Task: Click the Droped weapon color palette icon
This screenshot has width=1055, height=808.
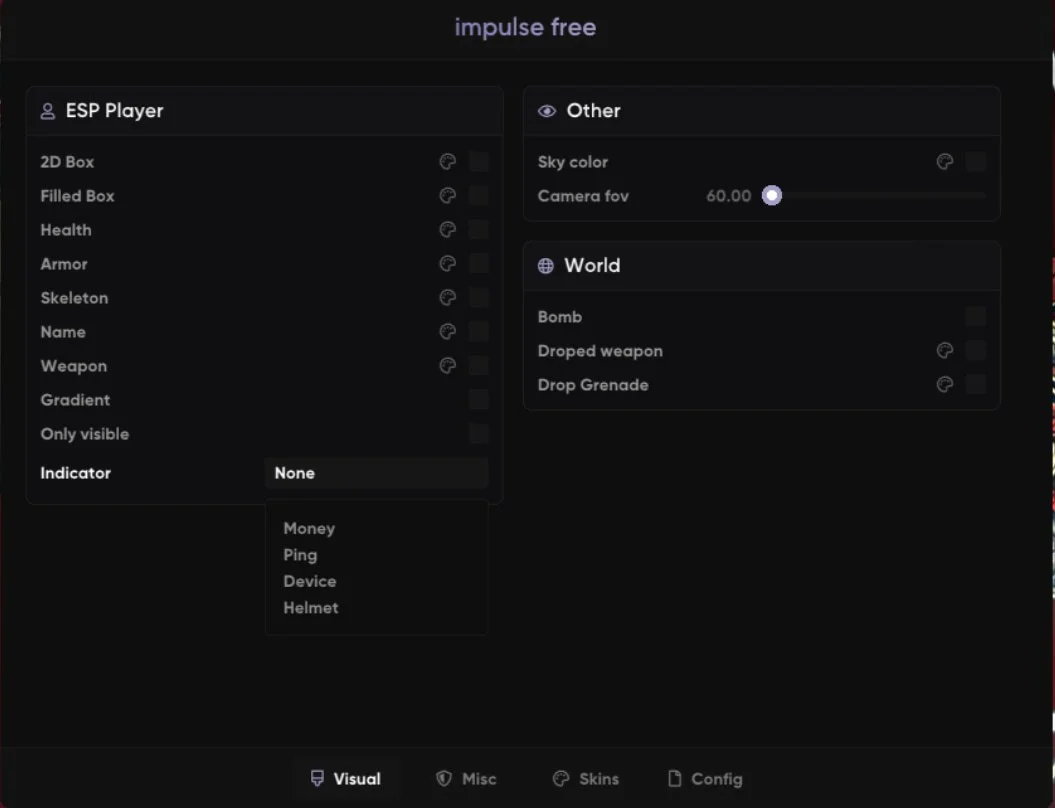Action: click(x=945, y=351)
